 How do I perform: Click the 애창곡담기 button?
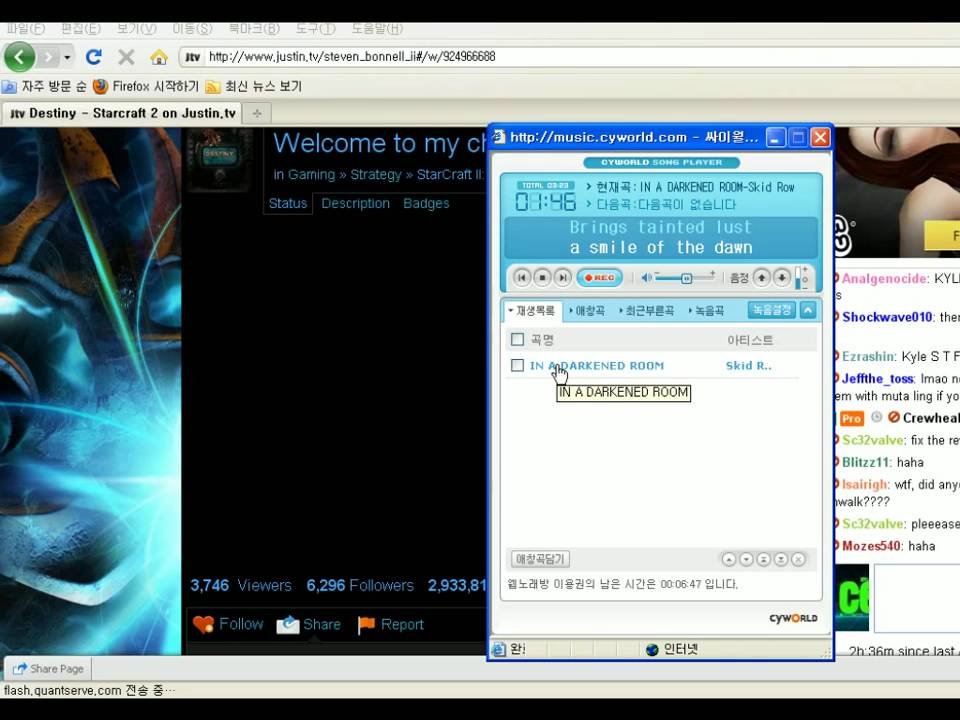coord(540,559)
